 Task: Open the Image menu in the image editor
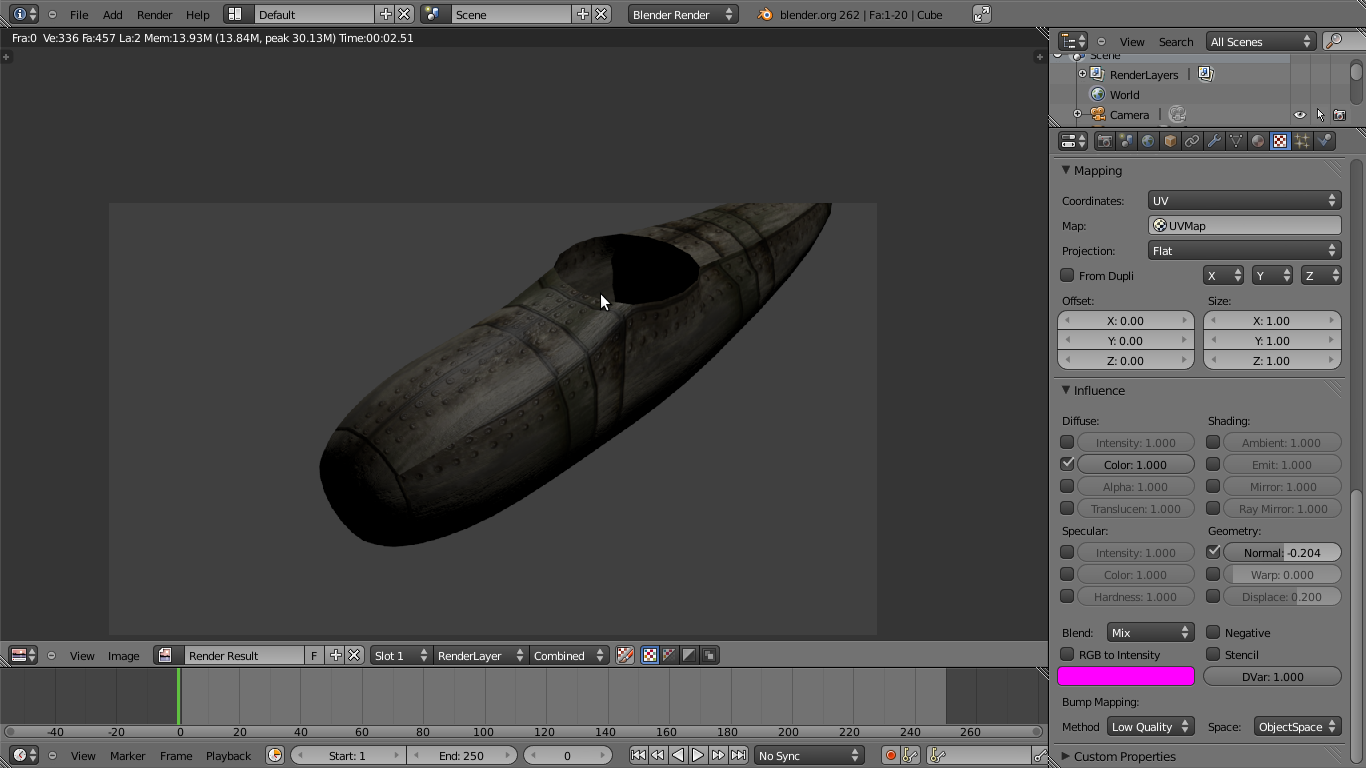(124, 655)
